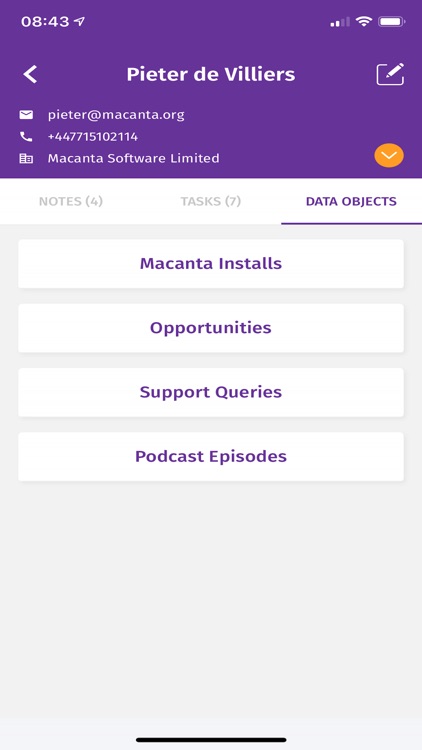422x750 pixels.
Task: Select the DATA OBJECTS tab
Action: (x=351, y=201)
